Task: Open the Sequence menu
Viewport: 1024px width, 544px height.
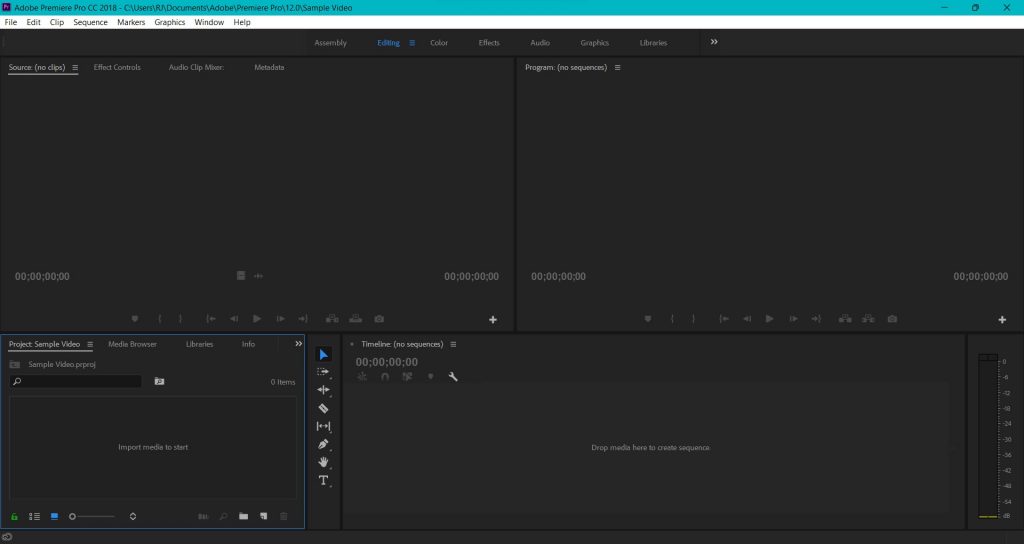Action: pos(90,22)
